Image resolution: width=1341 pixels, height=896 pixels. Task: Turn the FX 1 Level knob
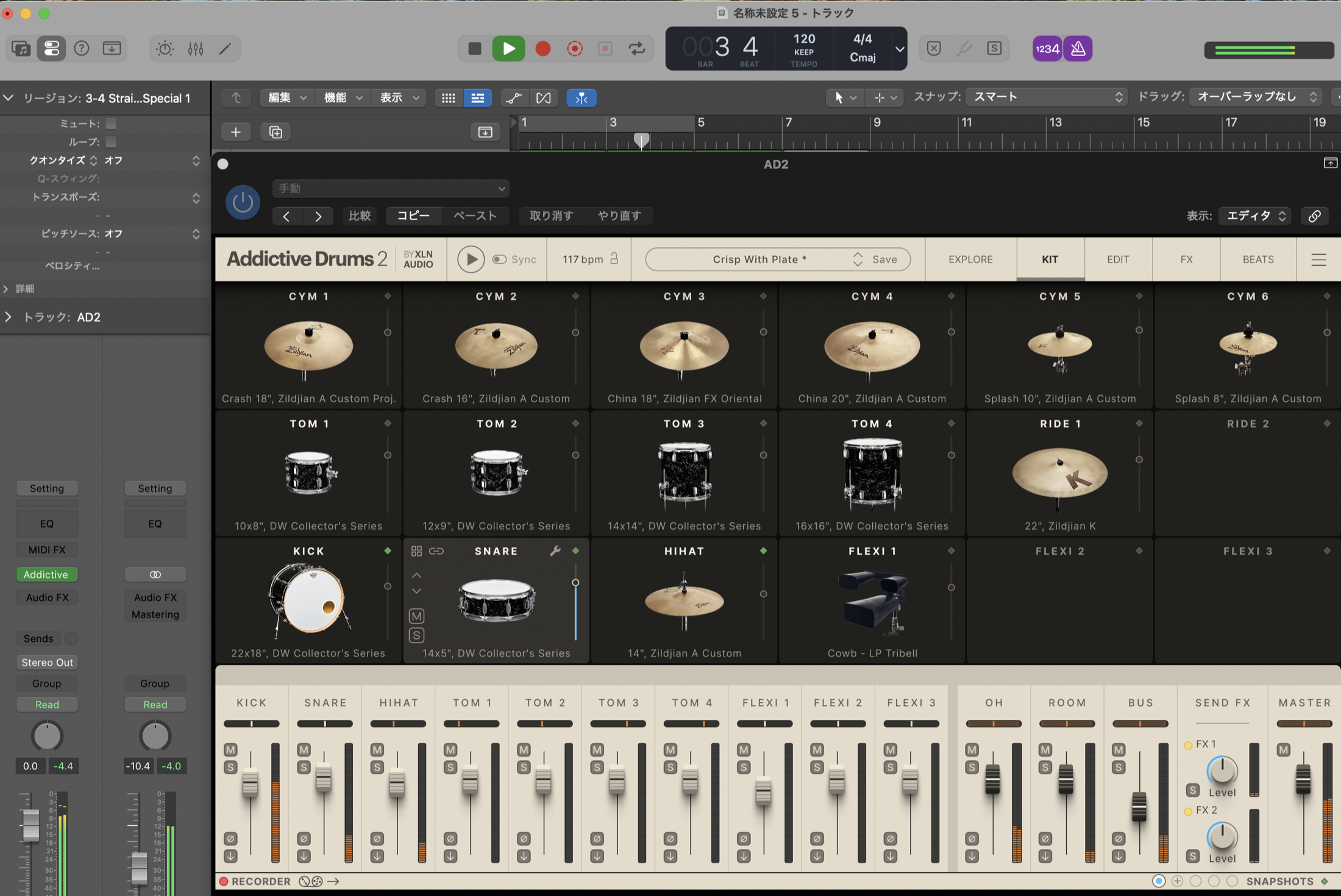click(1222, 771)
